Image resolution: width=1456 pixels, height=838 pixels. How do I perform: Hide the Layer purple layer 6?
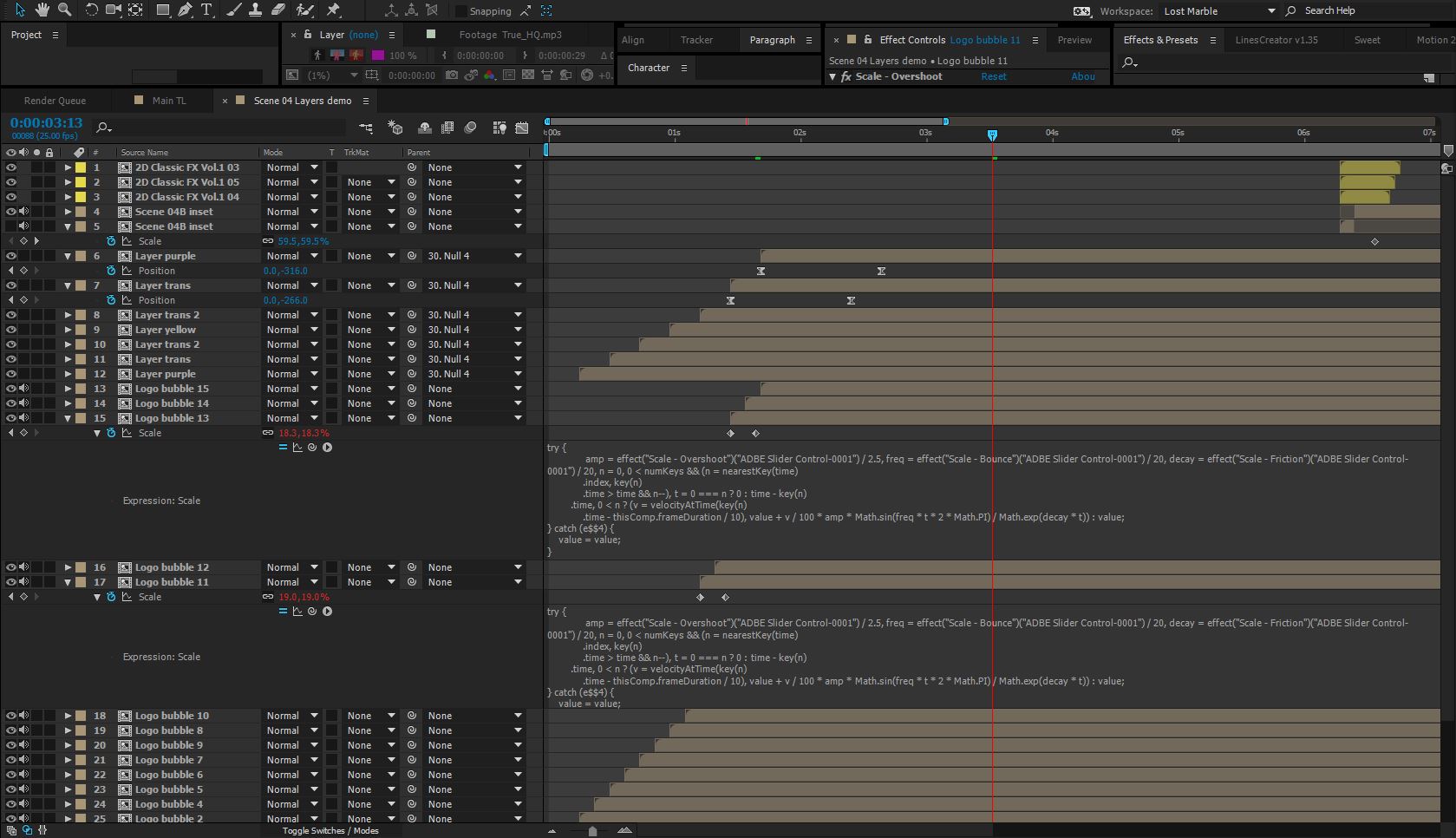pyautogui.click(x=11, y=256)
